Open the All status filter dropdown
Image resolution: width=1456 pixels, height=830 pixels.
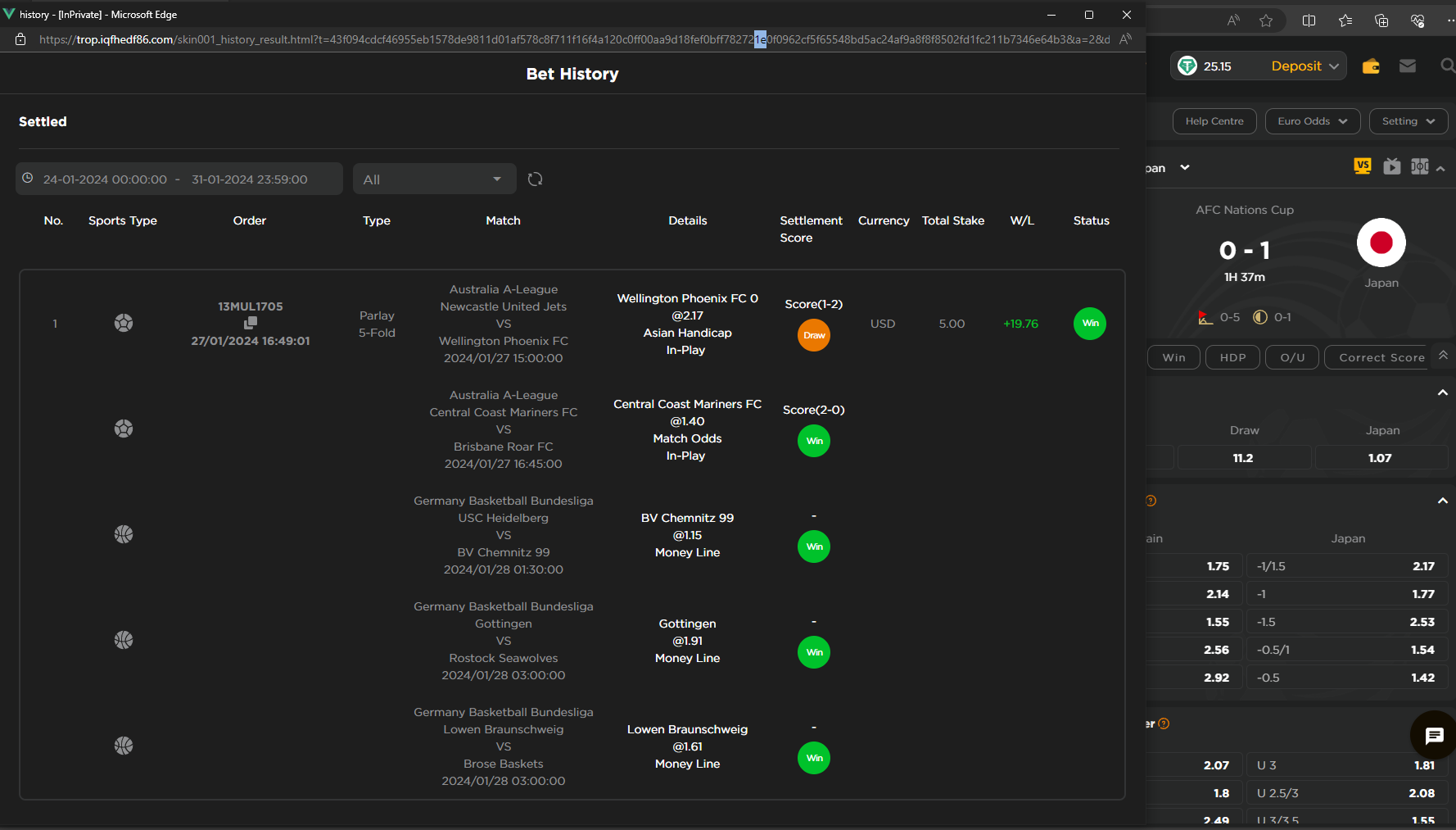pos(435,179)
